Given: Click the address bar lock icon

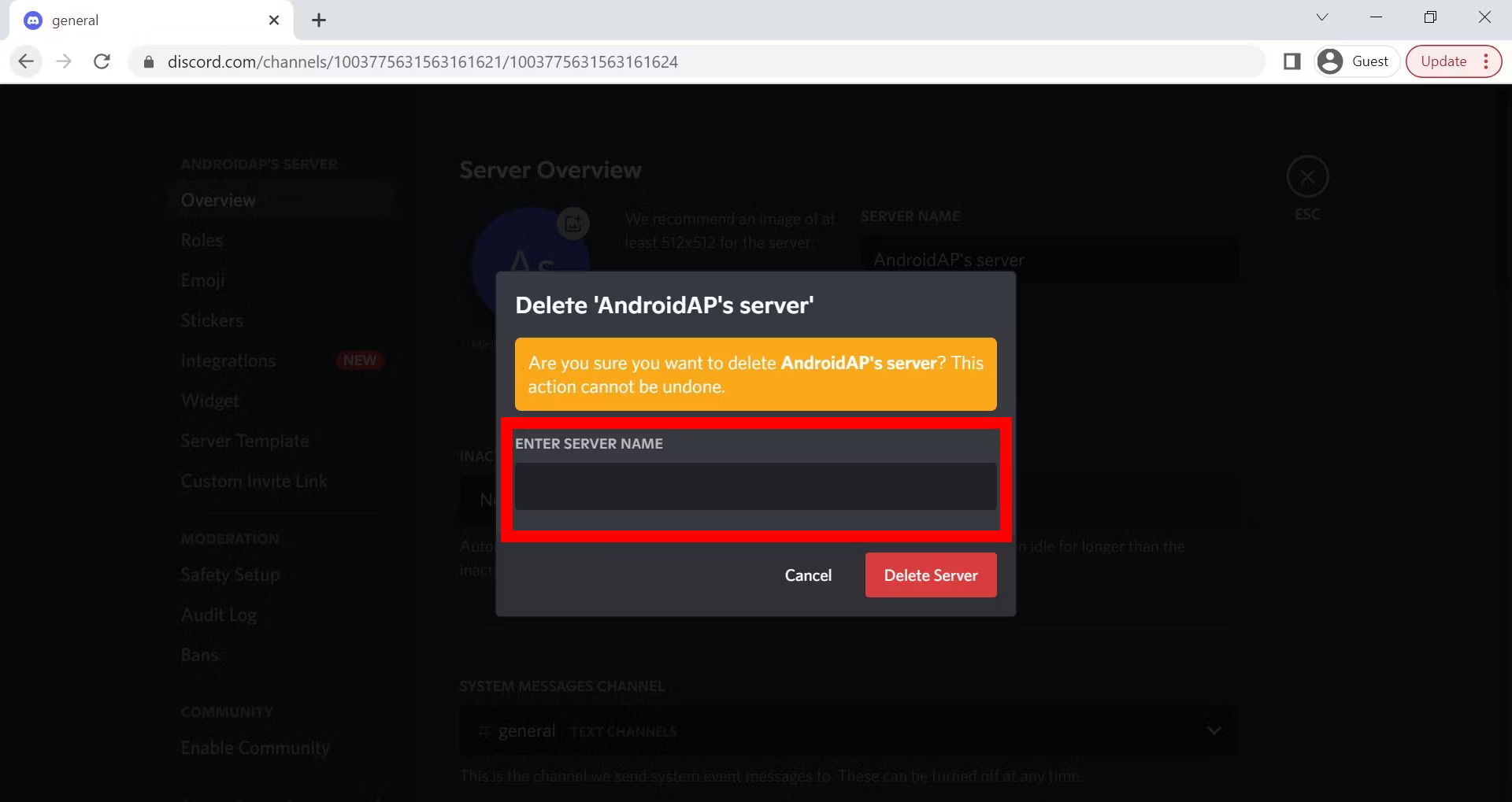Looking at the screenshot, I should click(149, 62).
